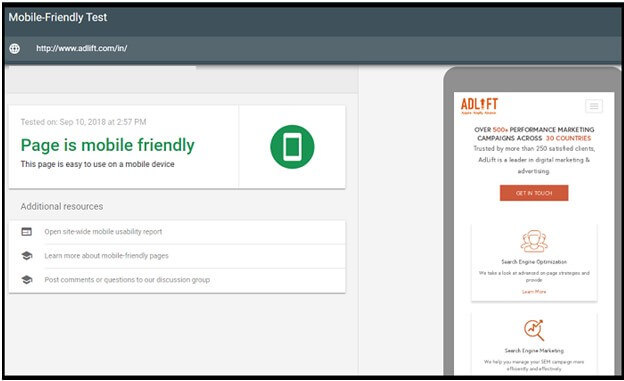Click the Learn More link under SEO

tap(534, 292)
